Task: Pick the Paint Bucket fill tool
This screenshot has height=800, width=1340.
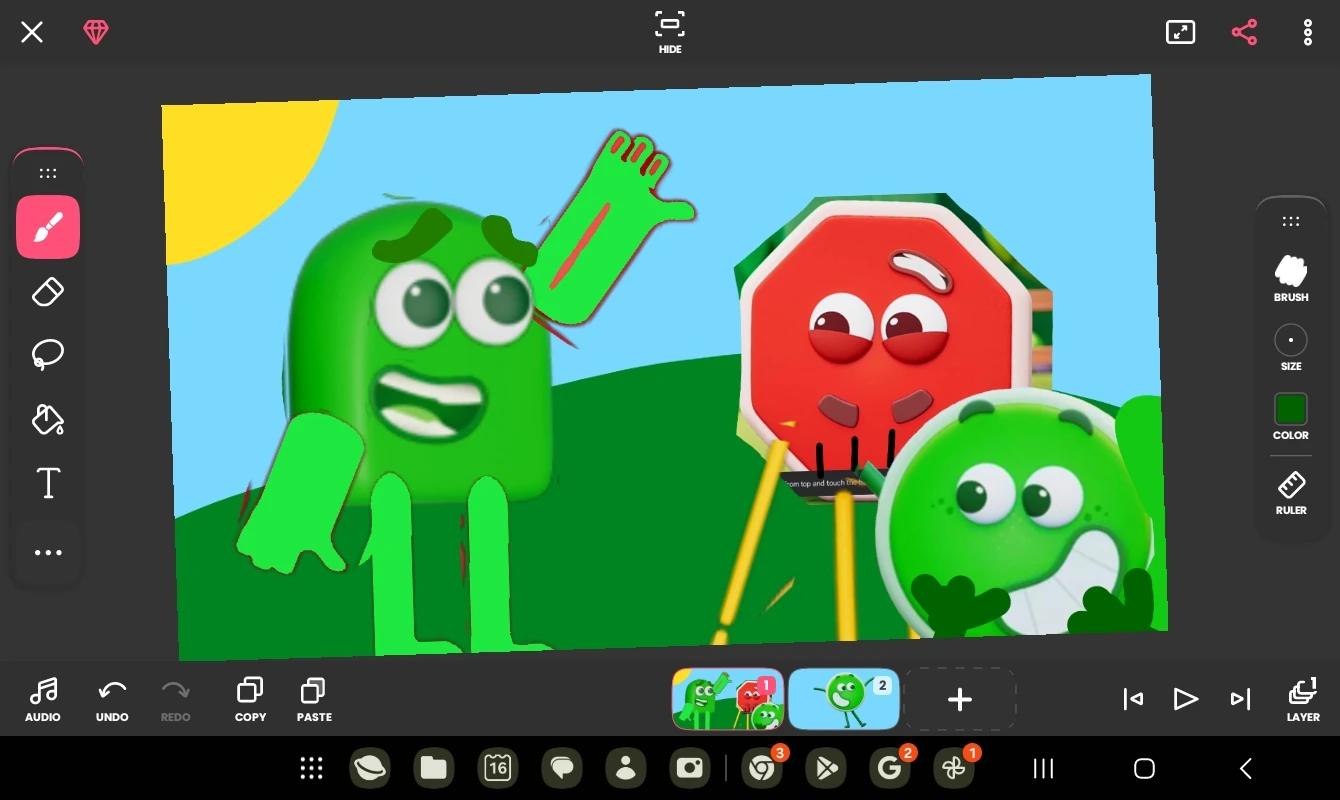Action: pos(48,419)
